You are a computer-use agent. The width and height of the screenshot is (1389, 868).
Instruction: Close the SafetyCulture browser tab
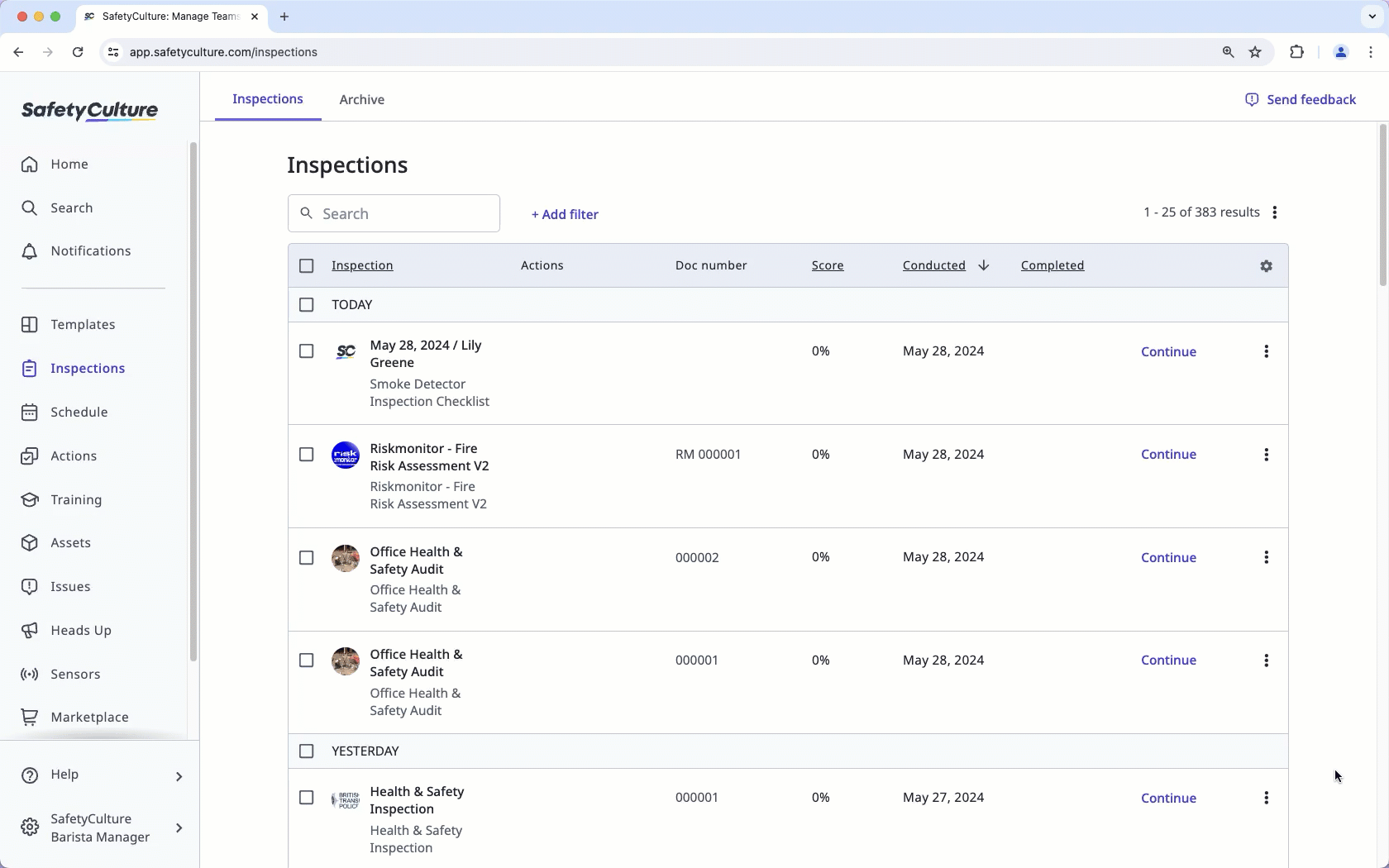point(255,17)
